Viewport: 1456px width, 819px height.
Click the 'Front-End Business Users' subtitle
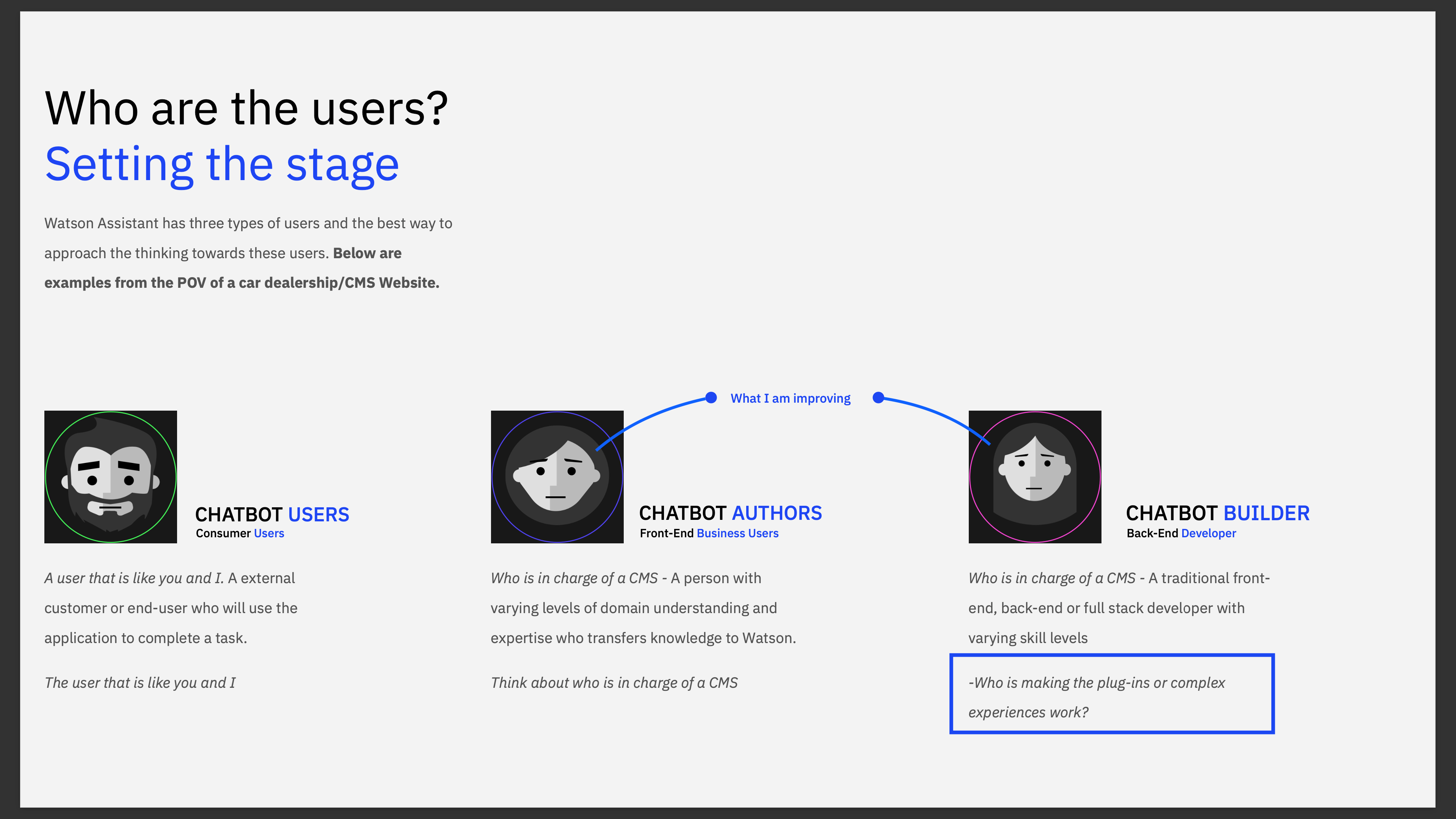click(x=709, y=533)
